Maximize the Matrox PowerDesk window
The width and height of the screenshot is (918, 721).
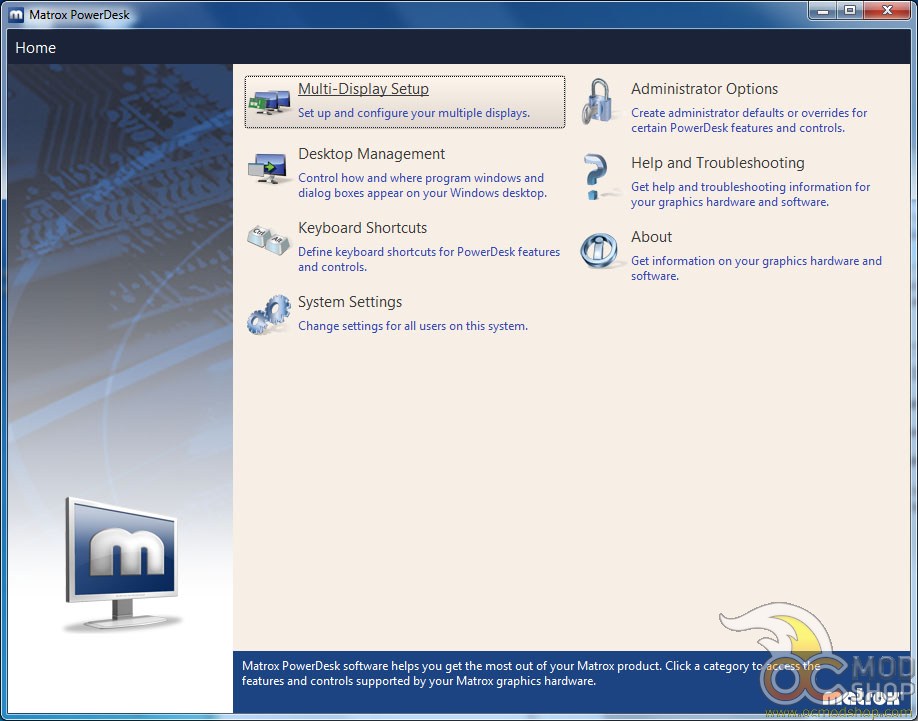coord(850,10)
